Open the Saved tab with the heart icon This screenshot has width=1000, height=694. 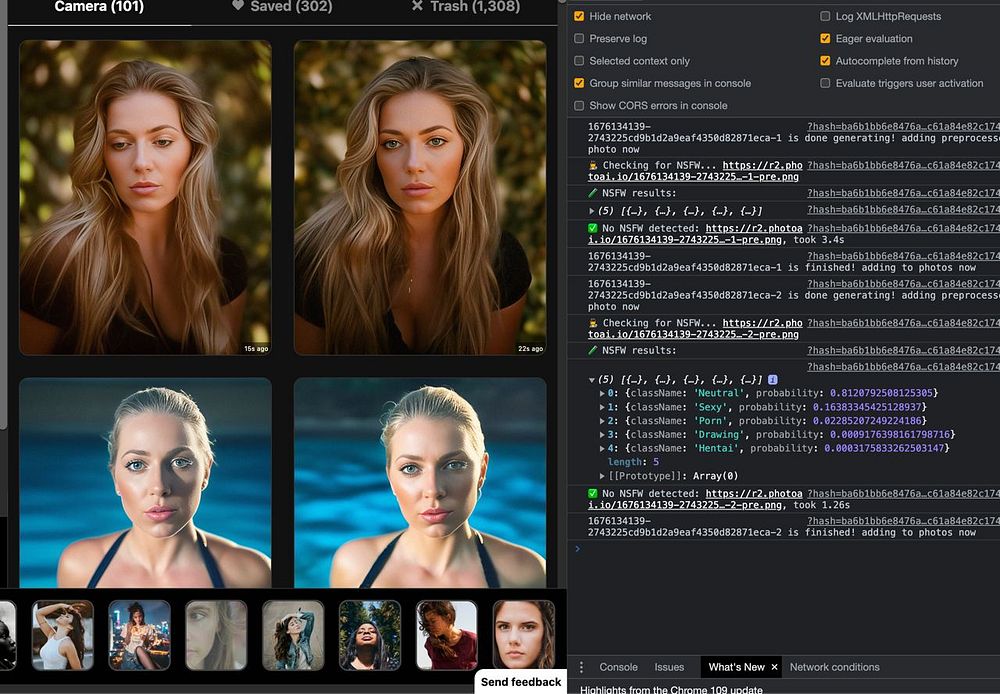pos(283,7)
